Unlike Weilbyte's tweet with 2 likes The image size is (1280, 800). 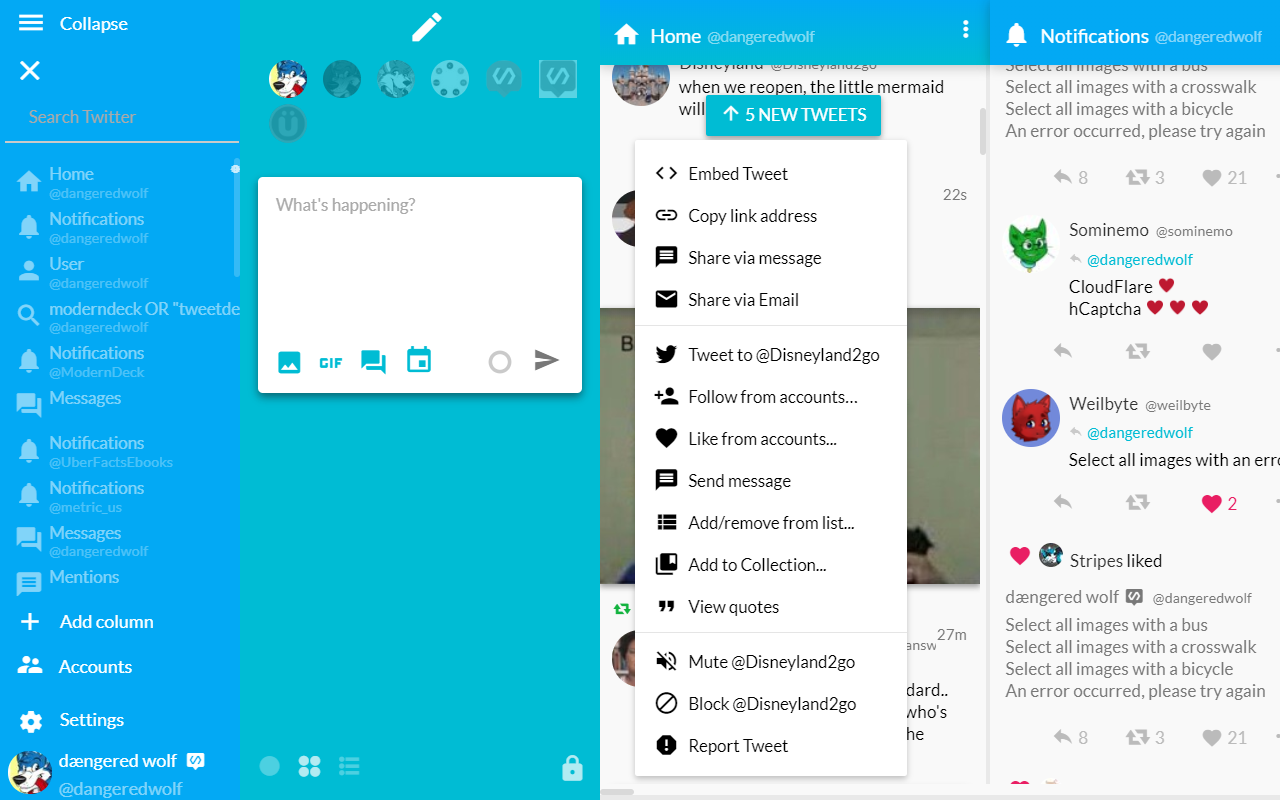pyautogui.click(x=1212, y=503)
